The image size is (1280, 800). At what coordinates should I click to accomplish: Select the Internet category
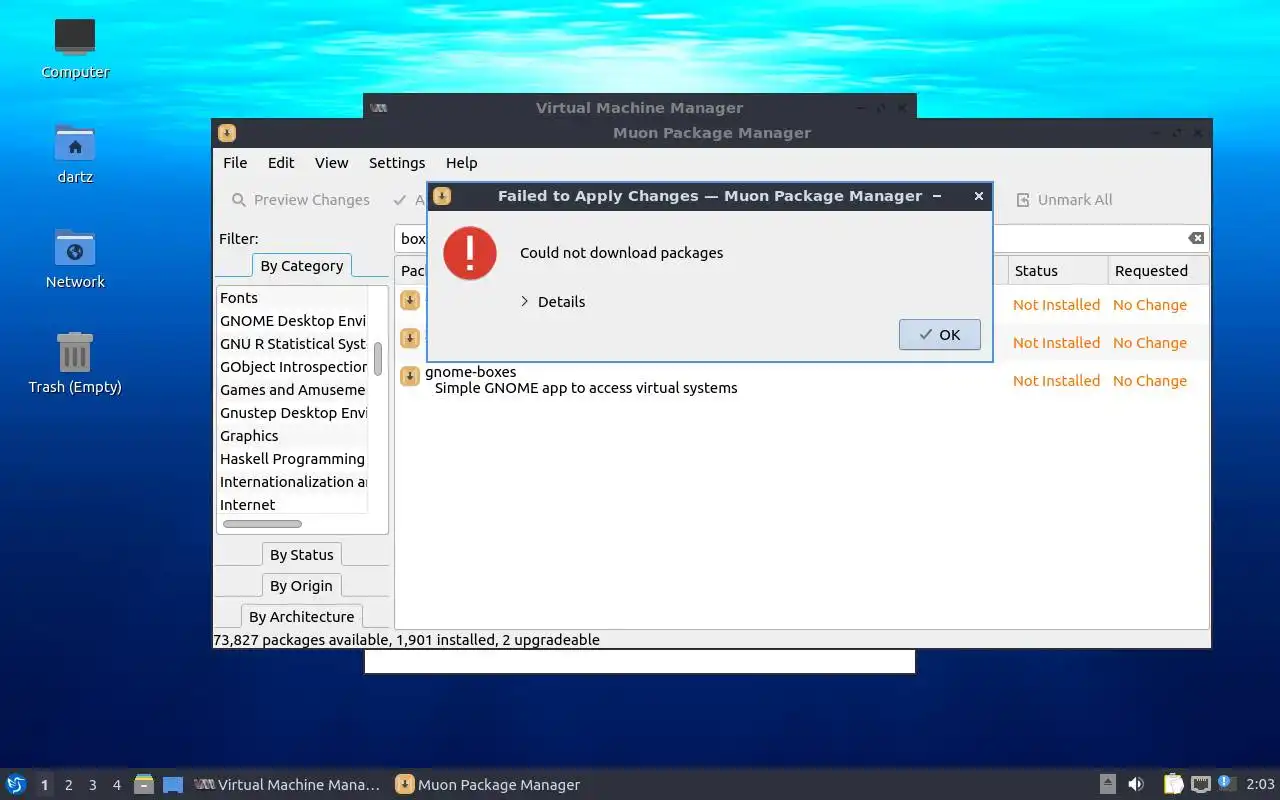[292, 505]
